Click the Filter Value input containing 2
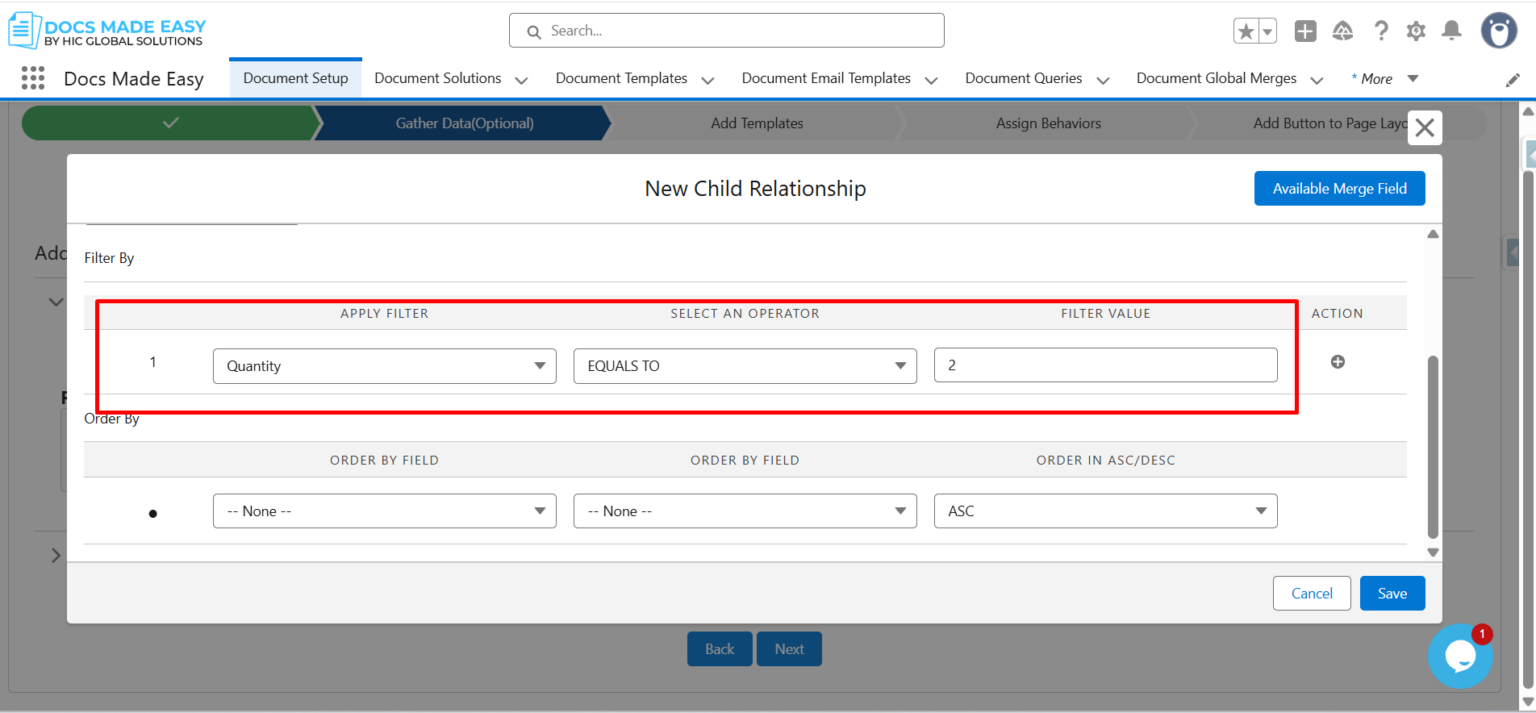1536x713 pixels. pos(1105,365)
